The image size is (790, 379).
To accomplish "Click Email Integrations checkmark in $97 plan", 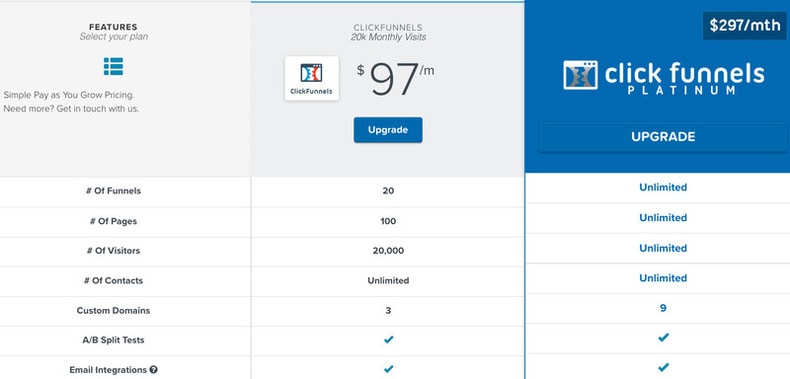I will tap(388, 369).
